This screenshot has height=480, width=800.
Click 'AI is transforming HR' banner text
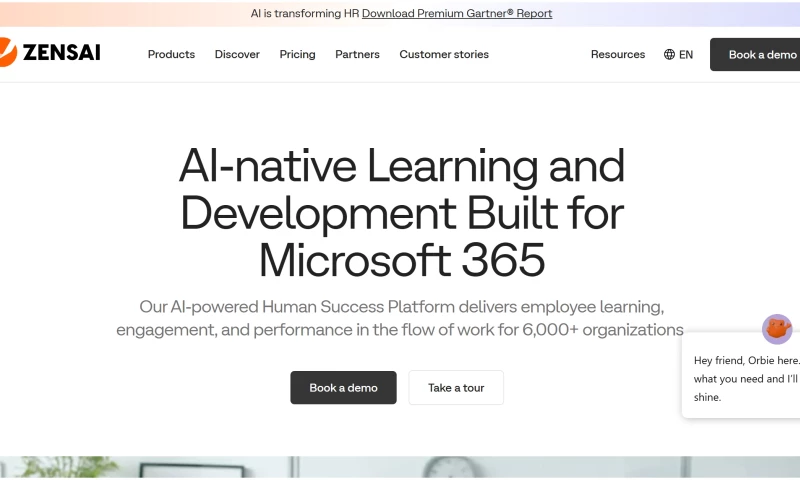[x=305, y=14]
